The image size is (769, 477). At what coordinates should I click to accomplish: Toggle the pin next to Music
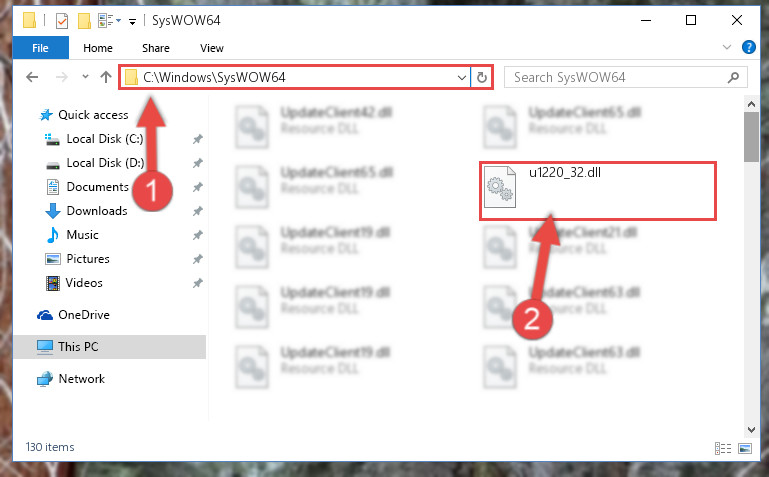click(198, 235)
